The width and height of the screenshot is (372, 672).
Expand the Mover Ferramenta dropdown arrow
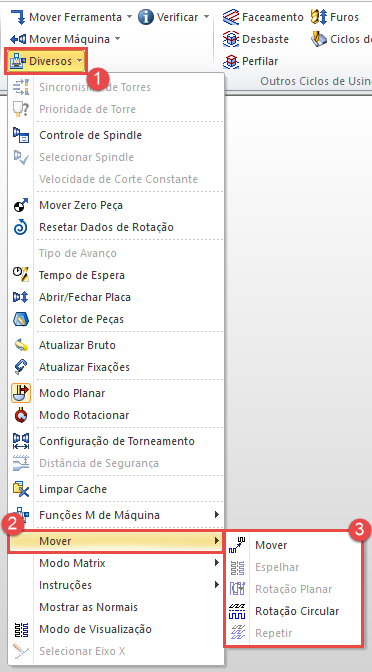click(x=129, y=17)
